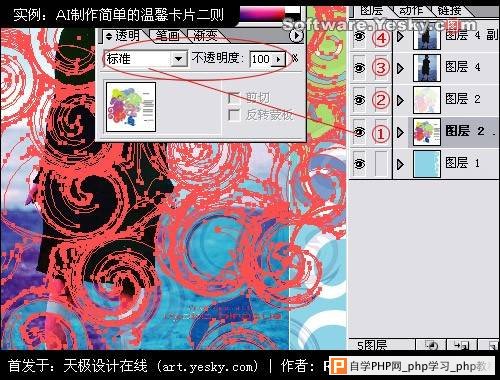This screenshot has width=500, height=380.
Task: Click the create new sublayer icon
Action: point(462,346)
